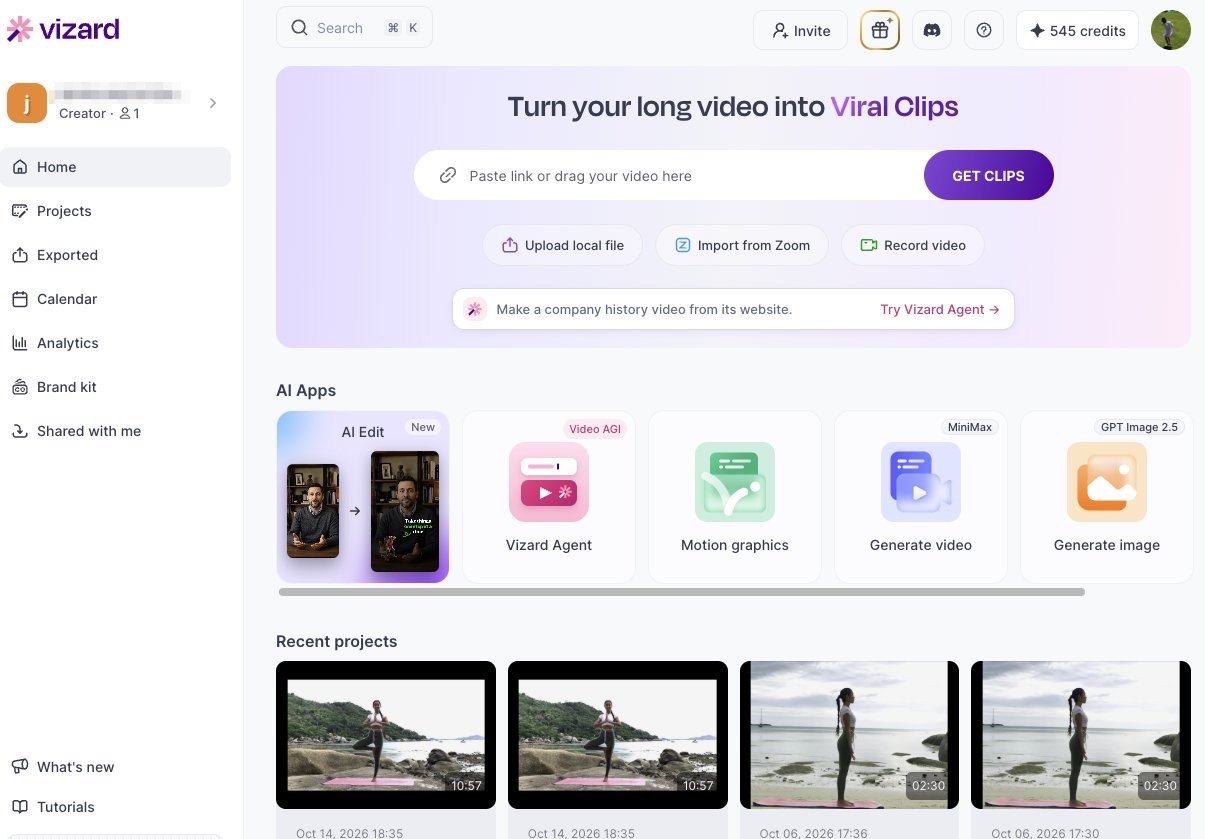Viewport: 1205px width, 839px height.
Task: Click Import from Zoom
Action: click(x=741, y=245)
